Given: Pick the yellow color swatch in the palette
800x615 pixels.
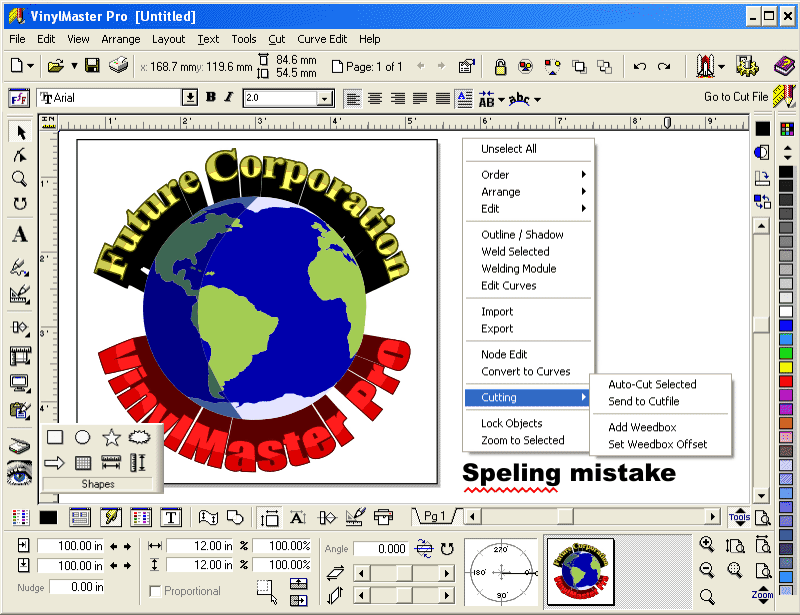Looking at the screenshot, I should click(x=786, y=366).
